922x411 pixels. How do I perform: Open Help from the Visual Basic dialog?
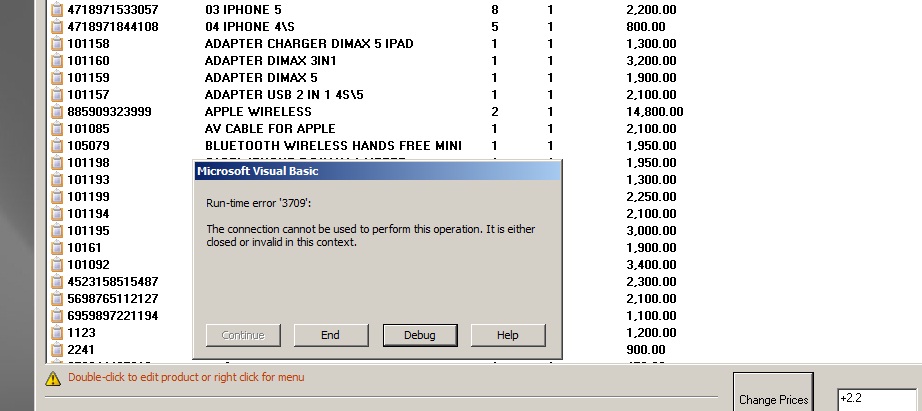(x=508, y=335)
